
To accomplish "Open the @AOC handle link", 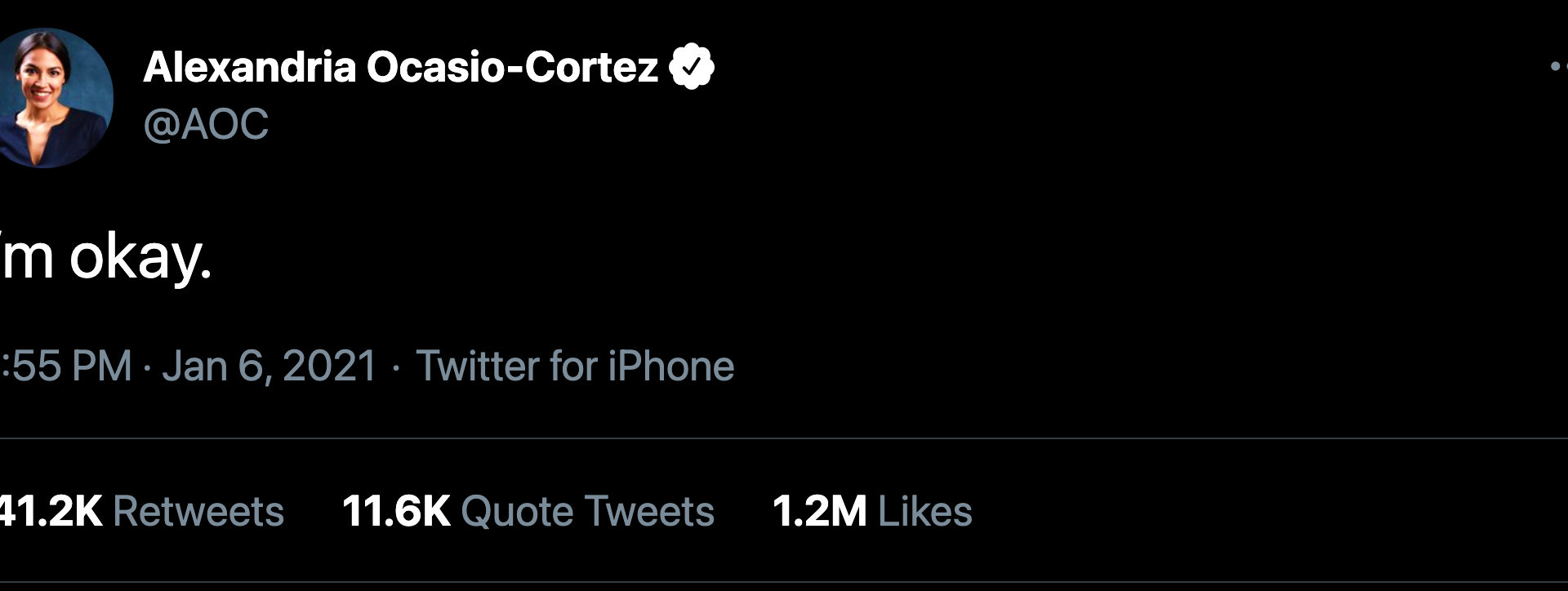I will [x=206, y=125].
